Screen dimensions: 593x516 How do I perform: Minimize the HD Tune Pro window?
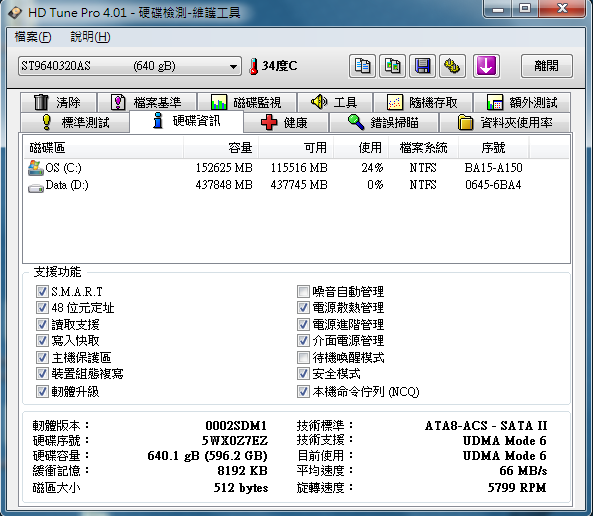pyautogui.click(x=498, y=8)
